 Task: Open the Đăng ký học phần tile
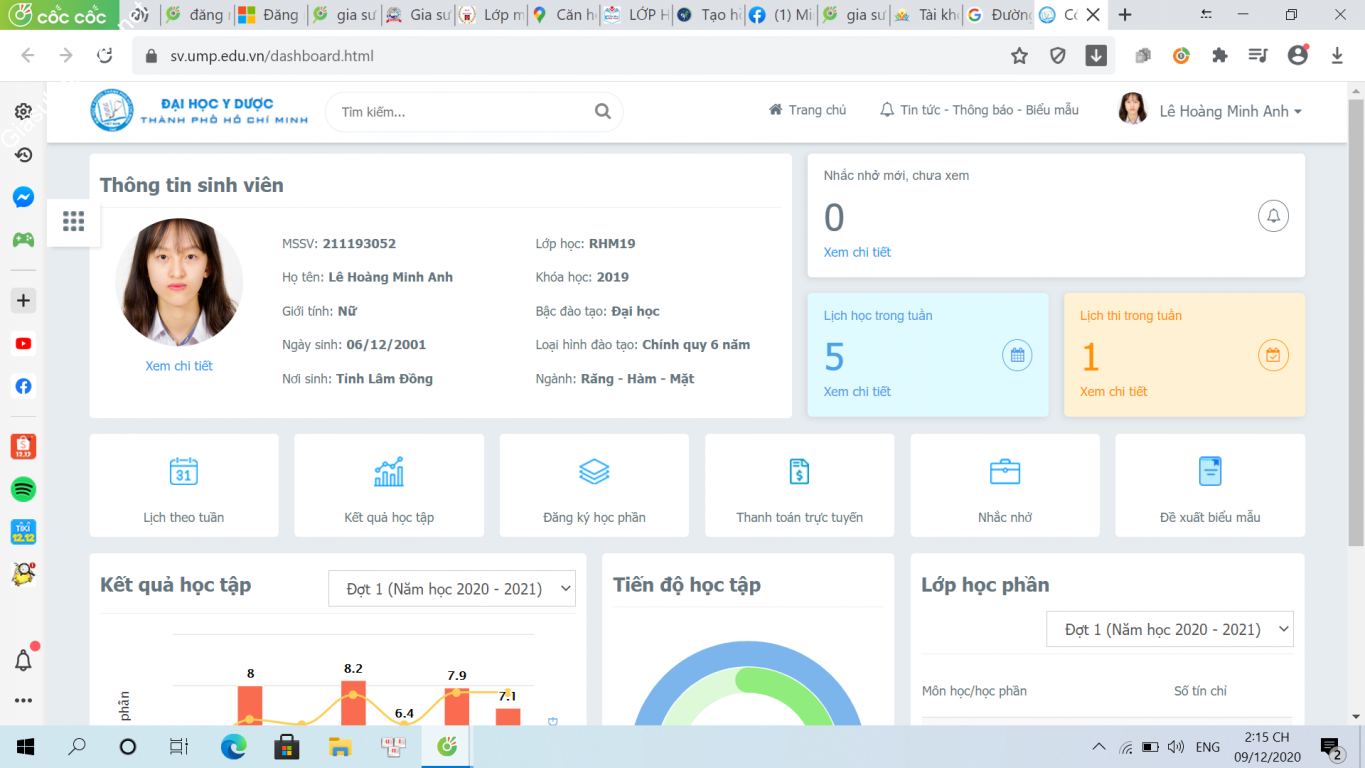(x=594, y=486)
